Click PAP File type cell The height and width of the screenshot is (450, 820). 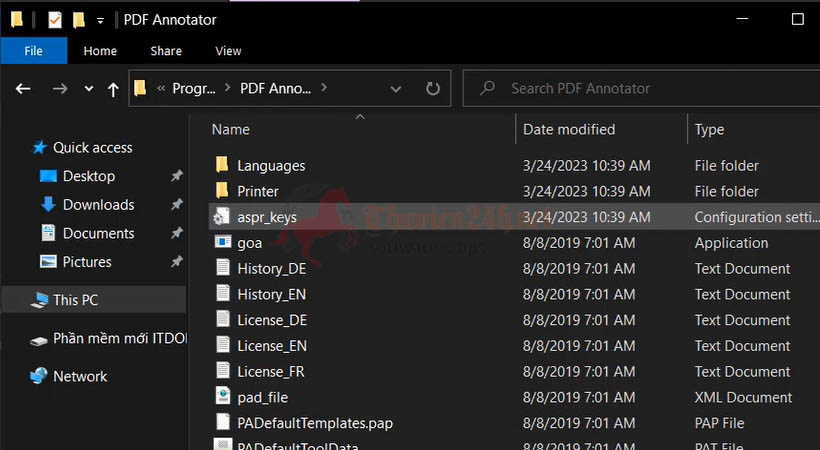click(719, 423)
